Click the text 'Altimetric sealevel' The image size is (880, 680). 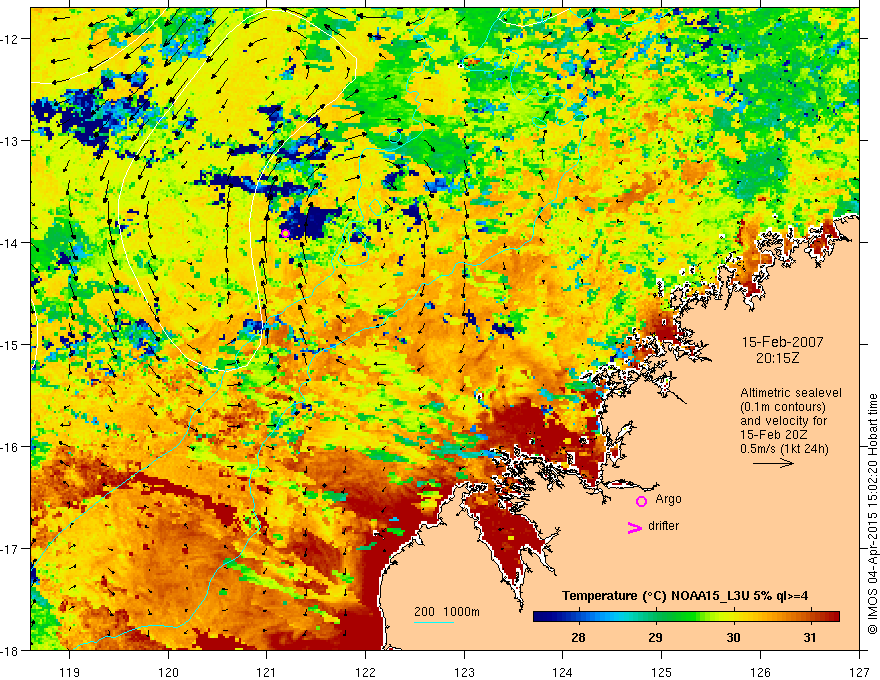pos(791,393)
